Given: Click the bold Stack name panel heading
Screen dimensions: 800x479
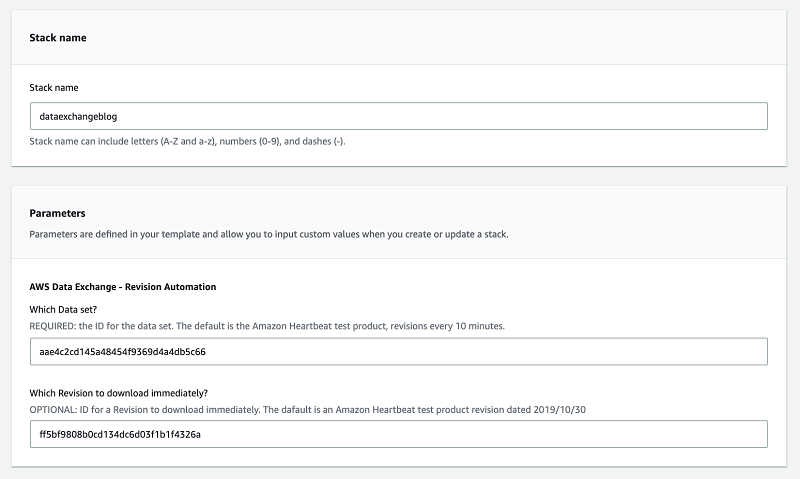Looking at the screenshot, I should [x=58, y=38].
